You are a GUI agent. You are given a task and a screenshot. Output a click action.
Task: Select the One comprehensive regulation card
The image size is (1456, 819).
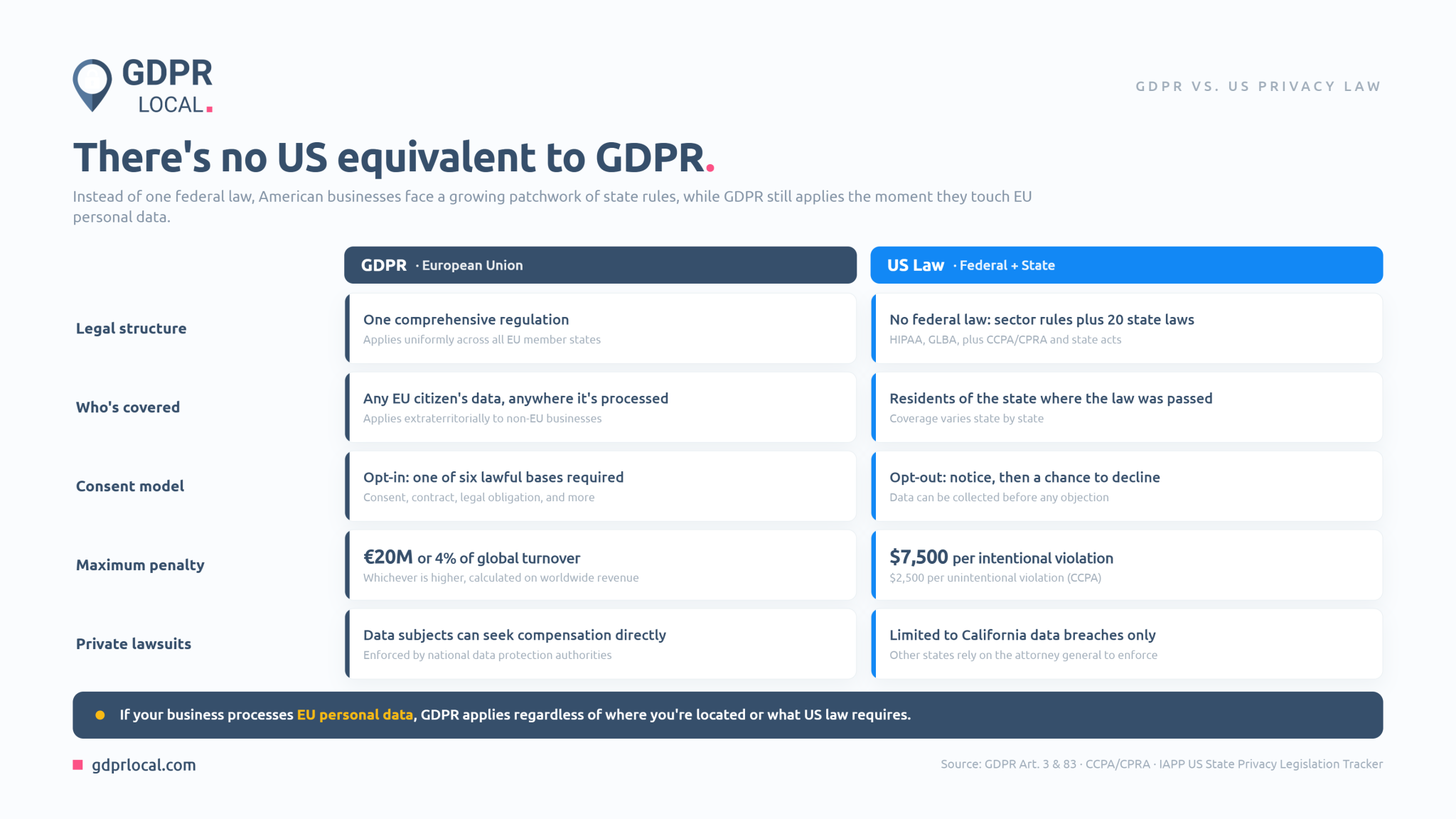coord(600,328)
